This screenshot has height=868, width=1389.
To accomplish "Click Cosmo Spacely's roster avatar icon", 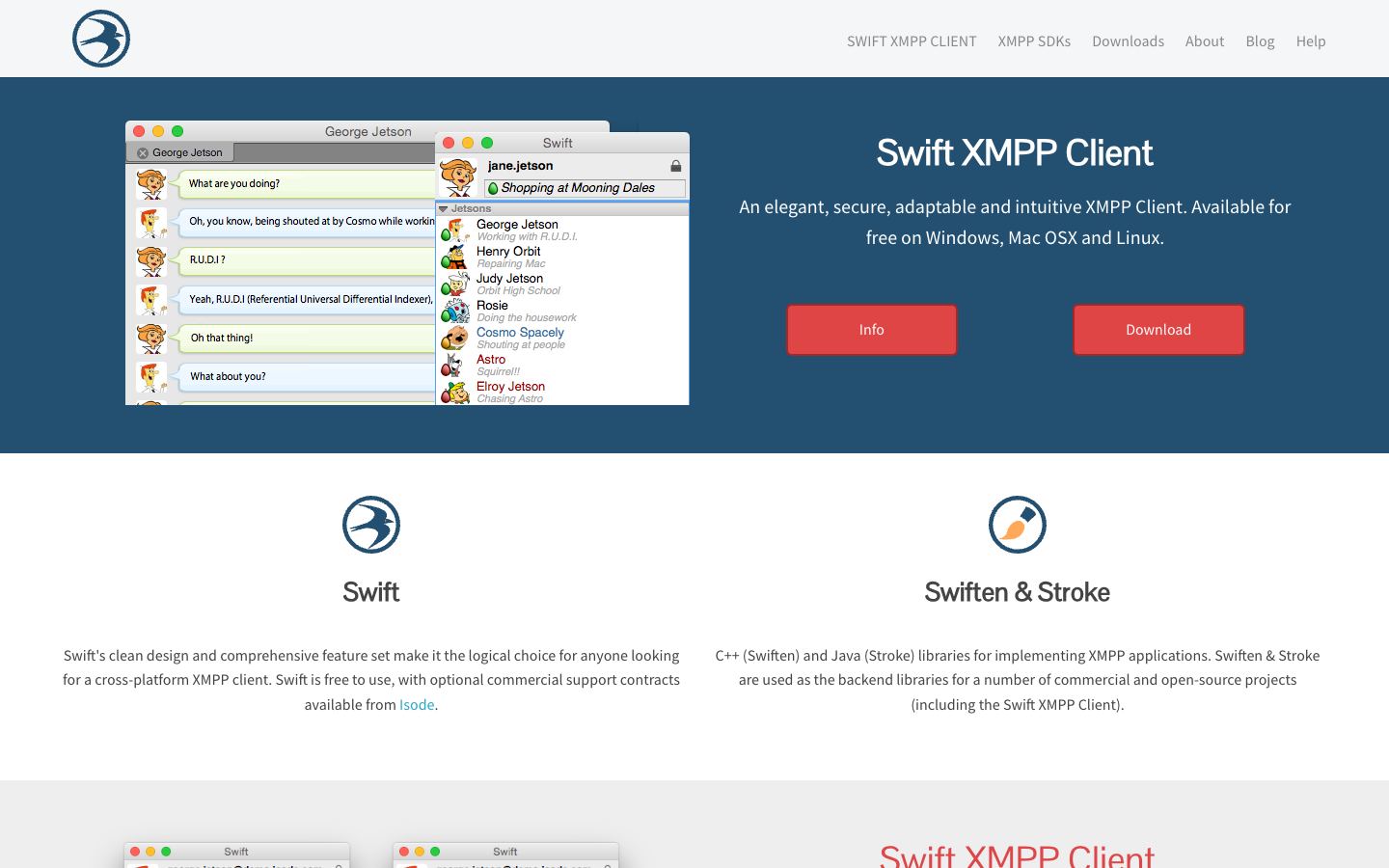I will (455, 338).
